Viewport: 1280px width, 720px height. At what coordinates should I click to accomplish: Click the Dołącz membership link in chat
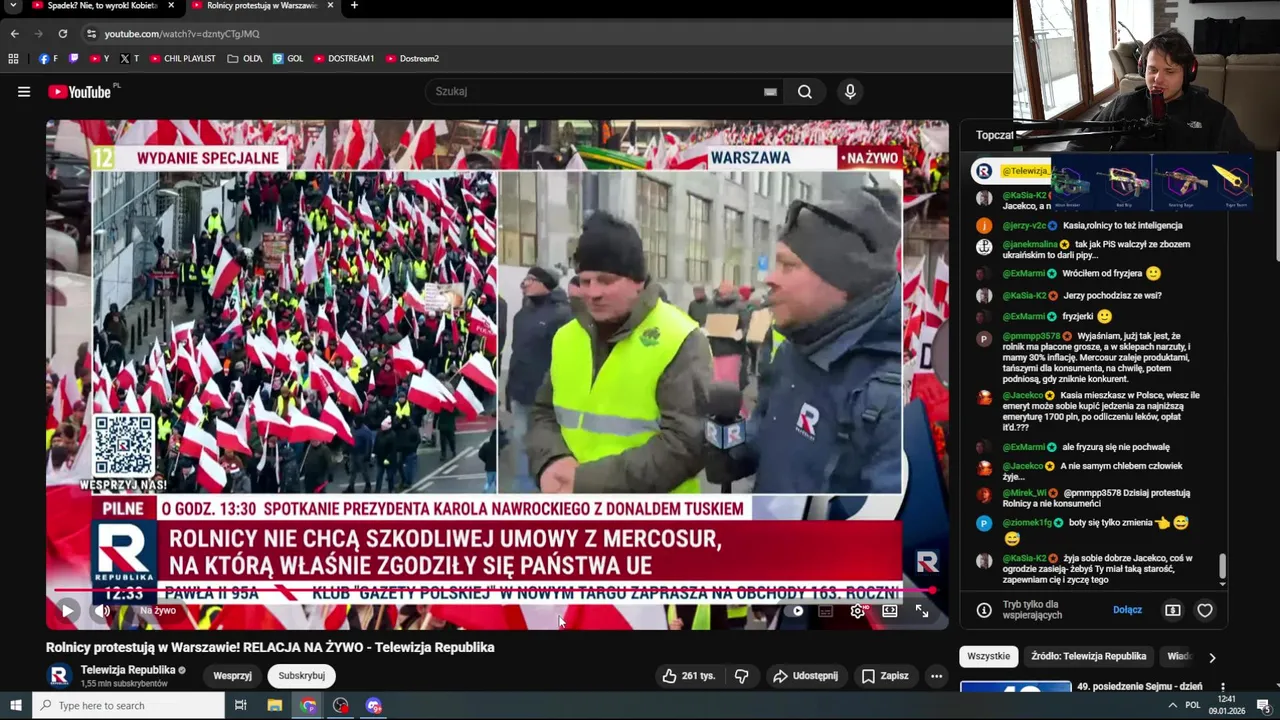pos(1127,610)
